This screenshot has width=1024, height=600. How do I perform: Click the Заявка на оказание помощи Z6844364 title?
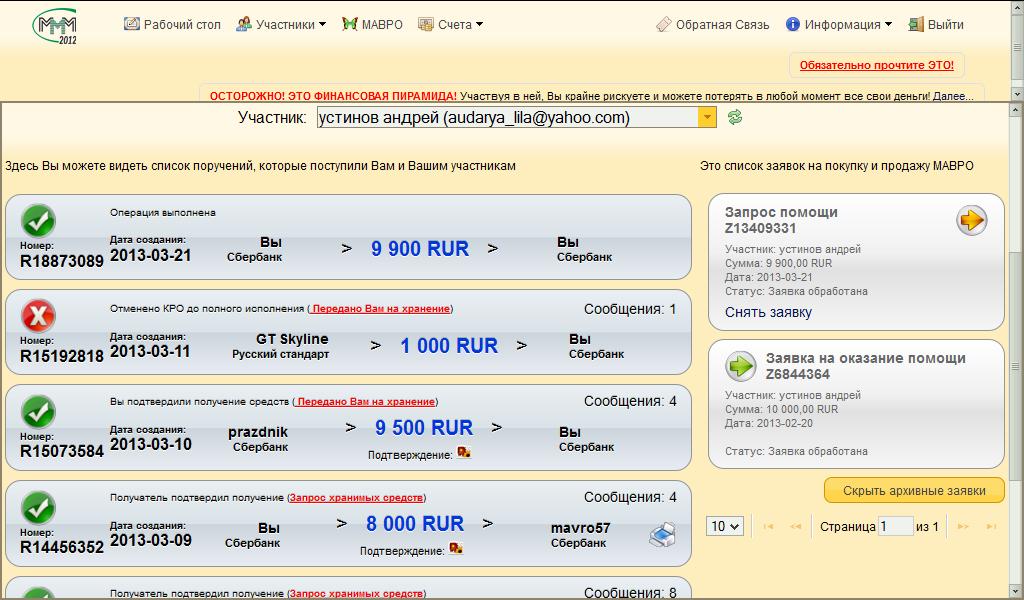pyautogui.click(x=866, y=366)
